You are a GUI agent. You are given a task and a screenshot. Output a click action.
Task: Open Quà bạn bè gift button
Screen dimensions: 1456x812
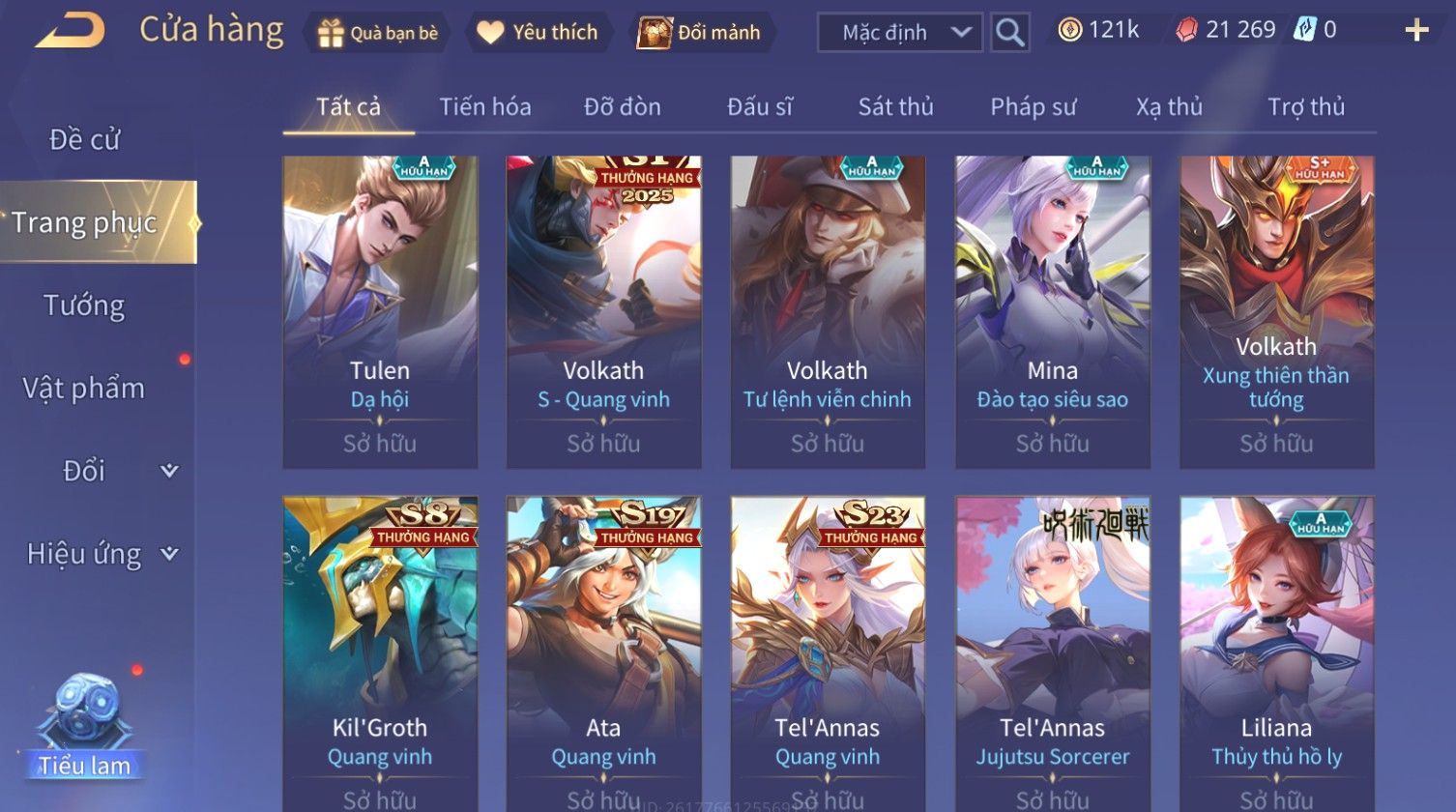(x=377, y=33)
